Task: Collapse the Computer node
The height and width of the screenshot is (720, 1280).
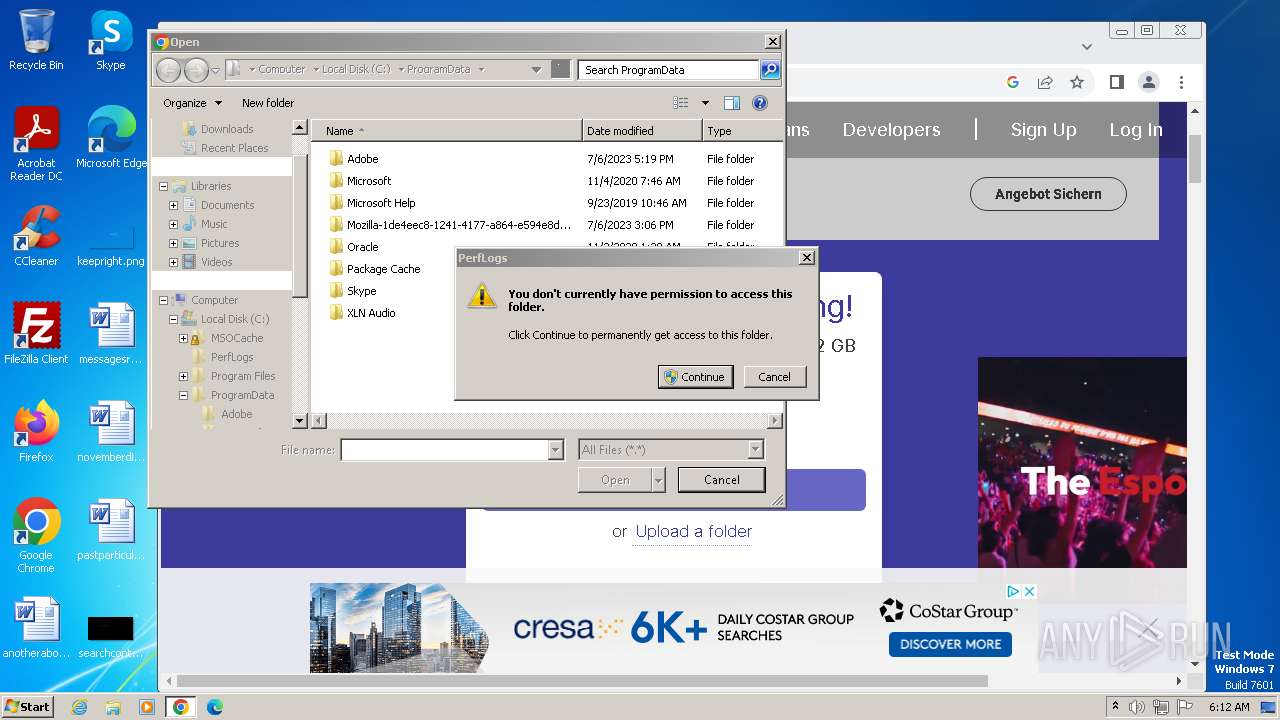Action: 163,300
